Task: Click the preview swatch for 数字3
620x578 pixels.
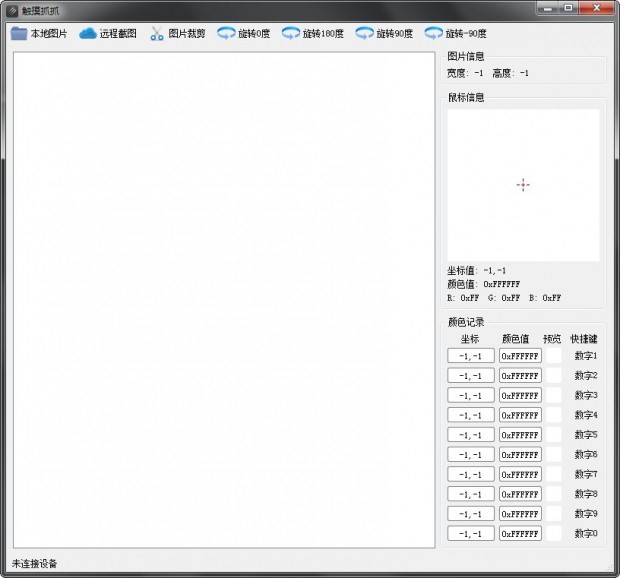Action: coord(554,395)
